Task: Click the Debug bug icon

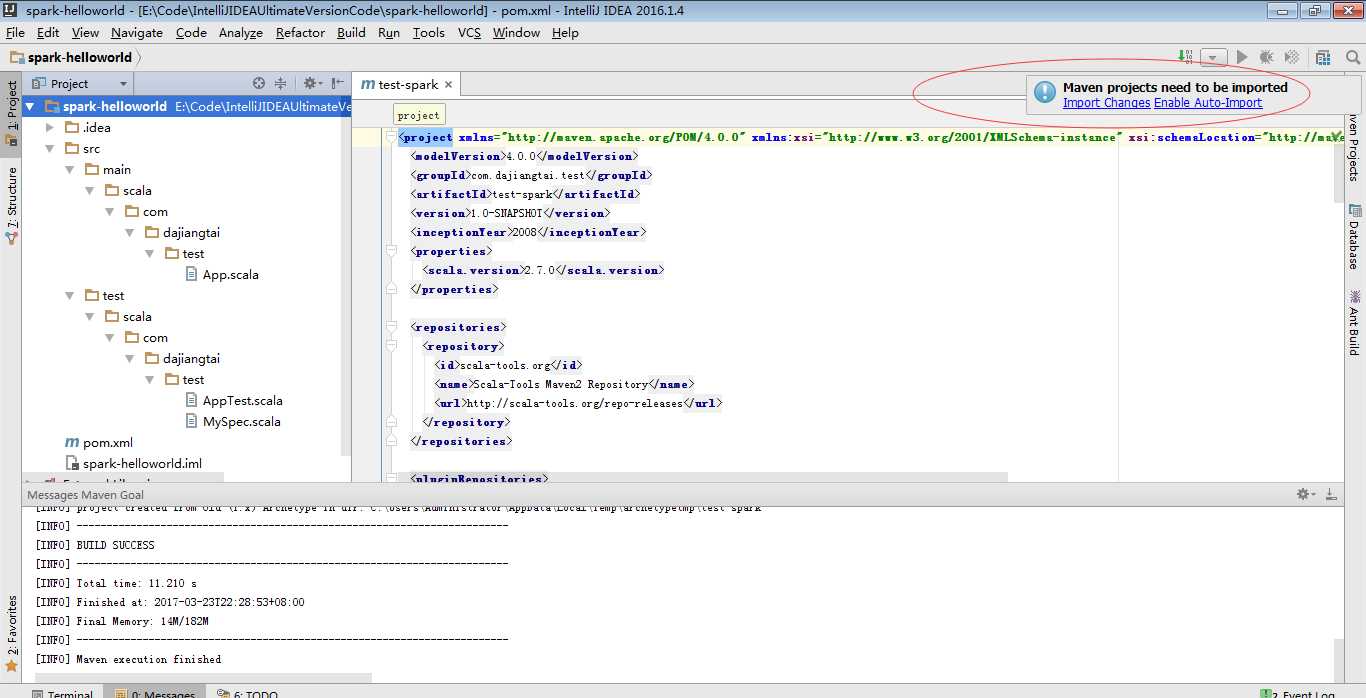Action: [1267, 58]
